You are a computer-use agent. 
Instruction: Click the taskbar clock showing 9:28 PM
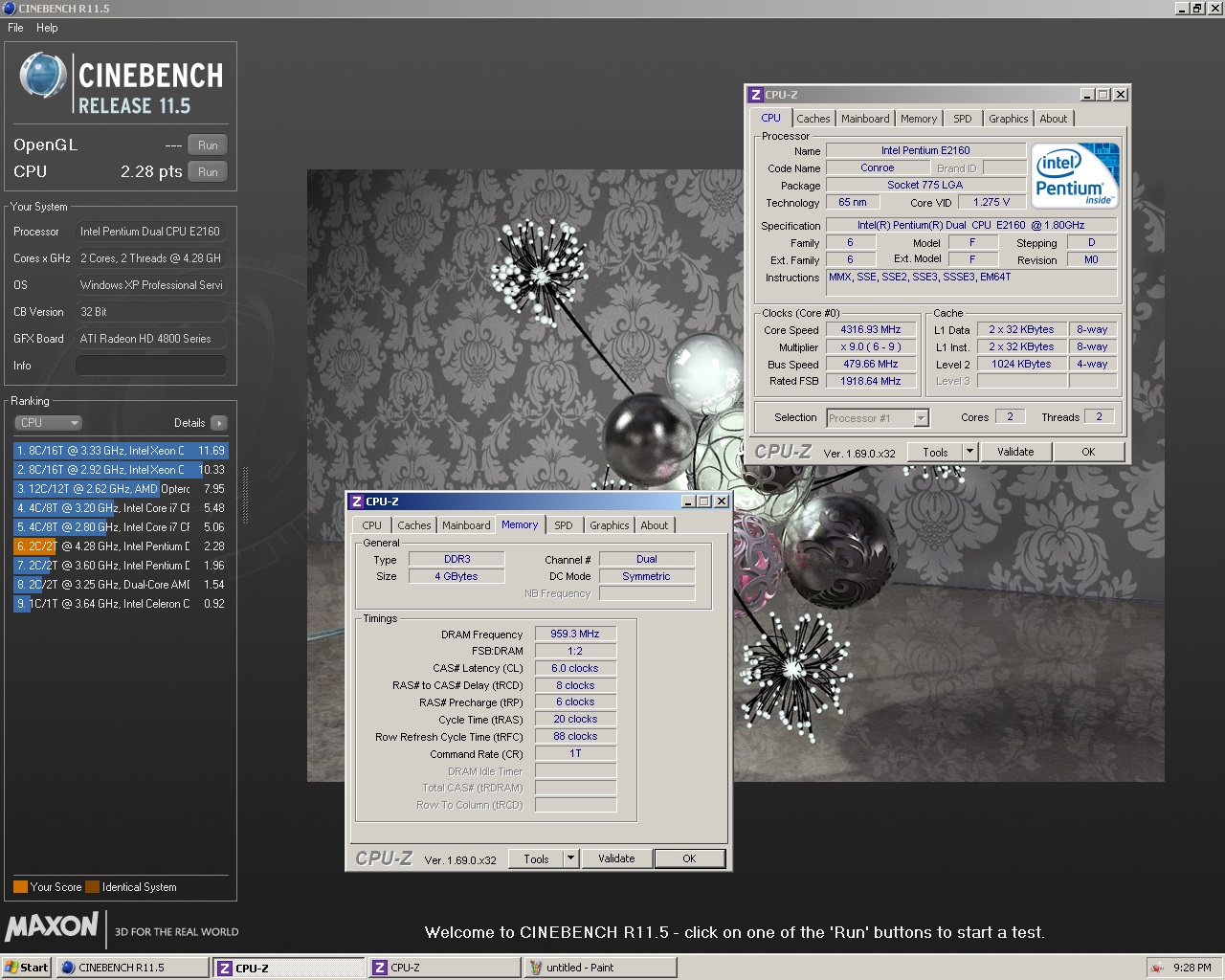(1192, 968)
